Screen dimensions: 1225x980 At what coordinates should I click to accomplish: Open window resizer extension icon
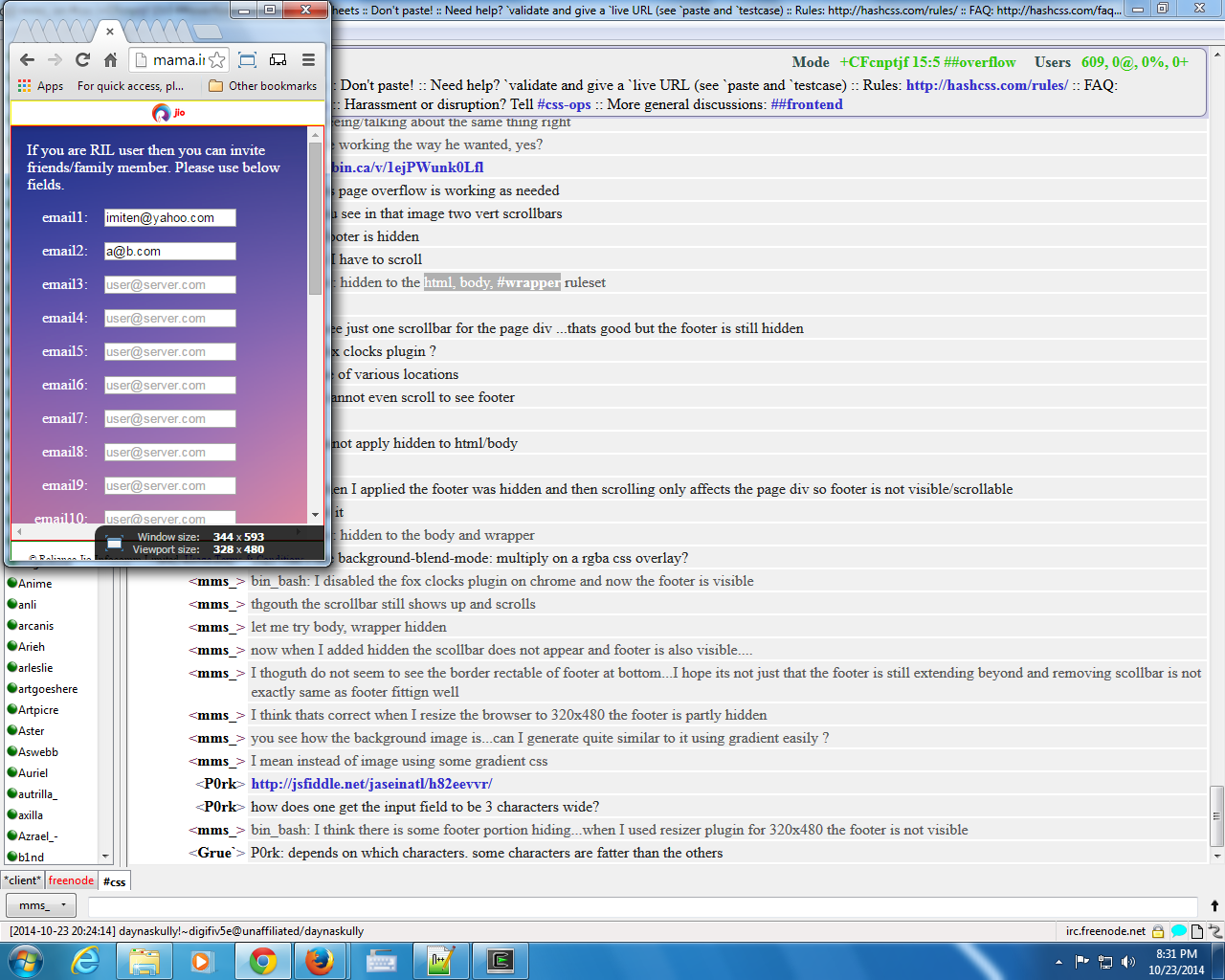[x=248, y=59]
